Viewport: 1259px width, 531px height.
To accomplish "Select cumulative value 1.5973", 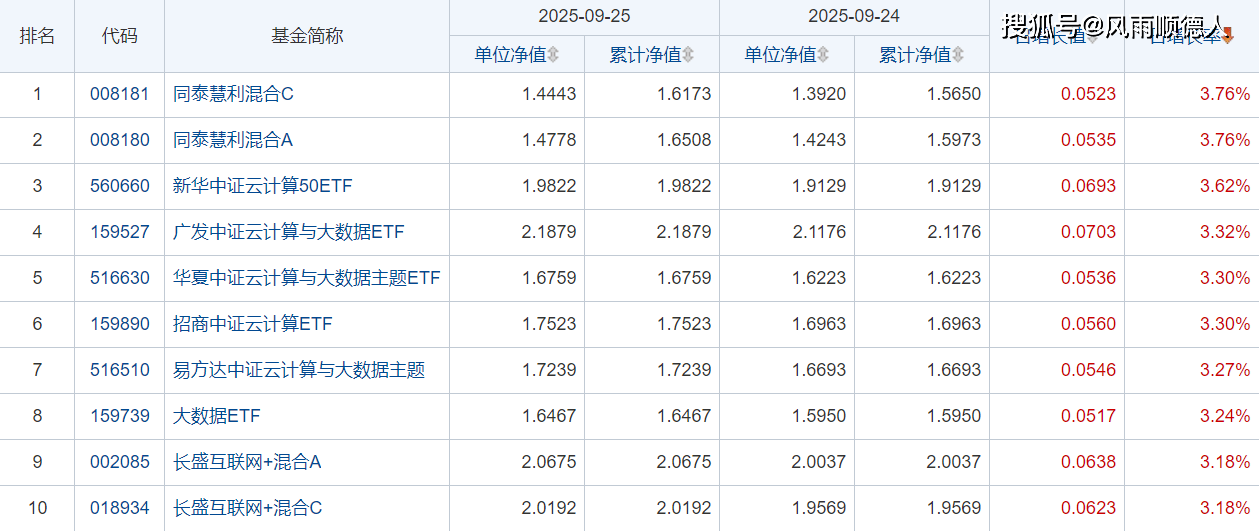I will 954,140.
